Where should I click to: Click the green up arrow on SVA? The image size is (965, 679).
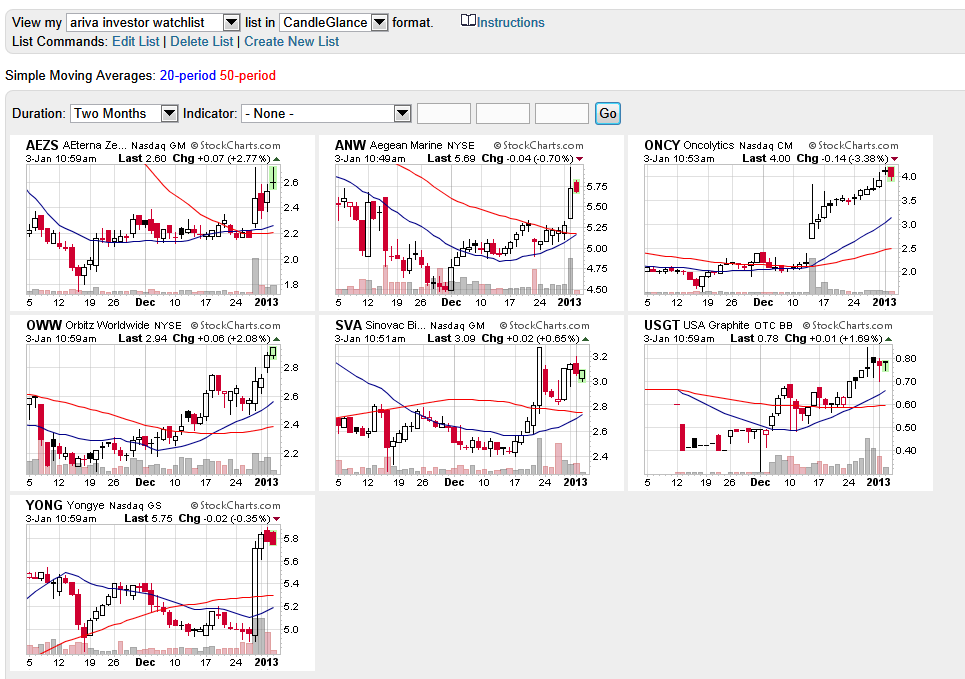point(585,339)
